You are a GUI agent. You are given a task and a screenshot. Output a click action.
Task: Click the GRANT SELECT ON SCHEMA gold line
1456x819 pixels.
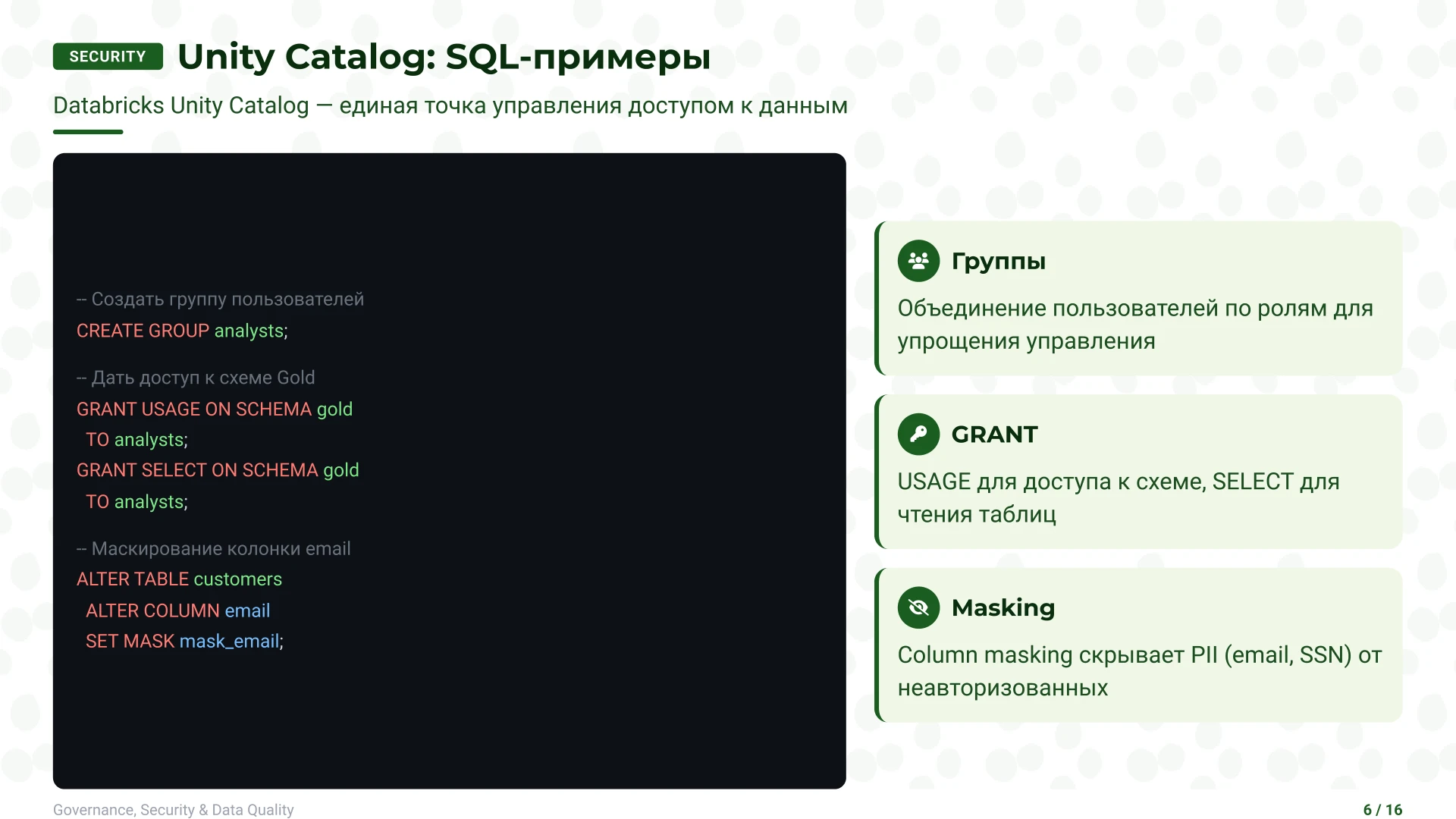point(218,470)
